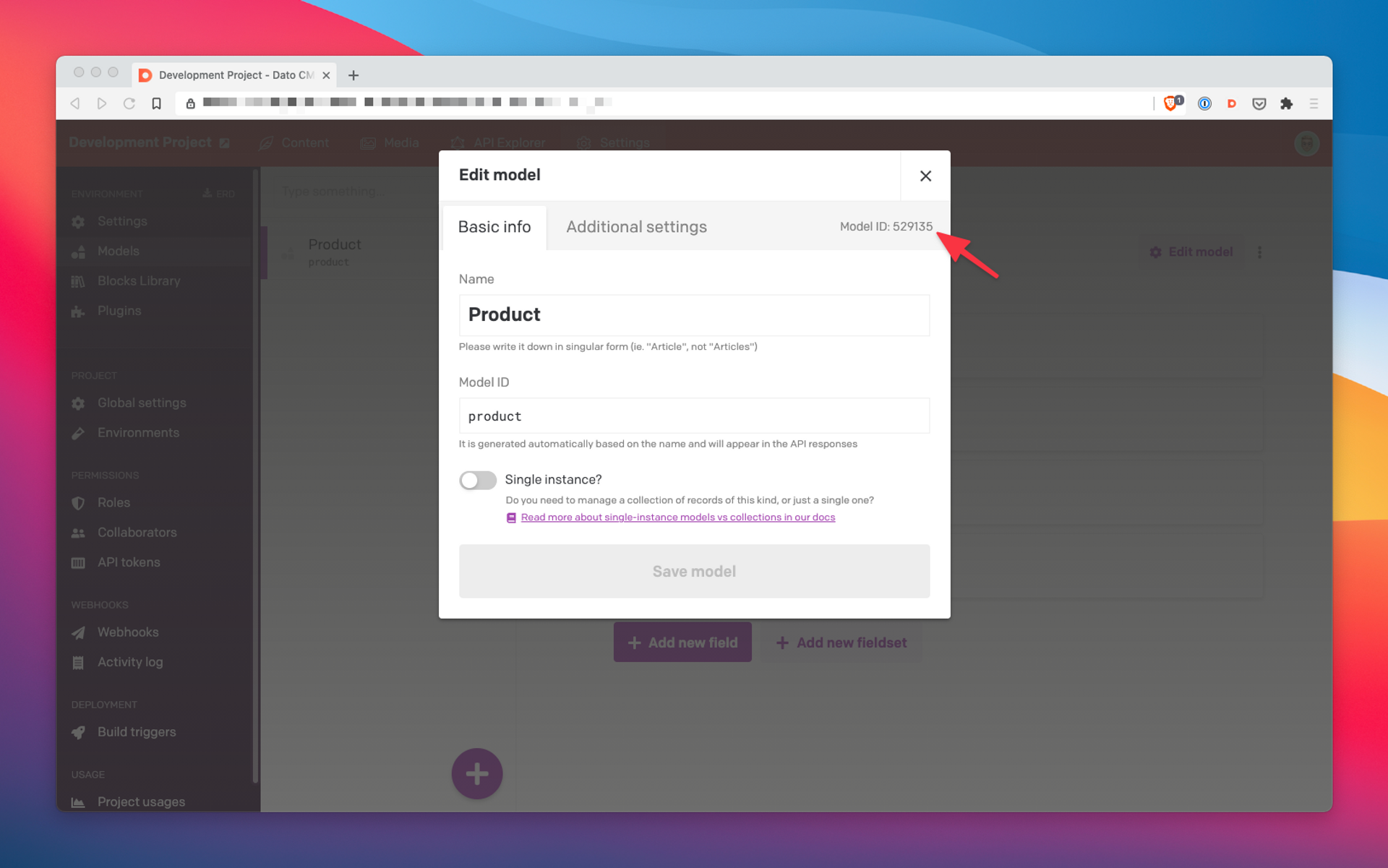The image size is (1388, 868).
Task: Bookmark this page with bookmark icon
Action: [156, 103]
